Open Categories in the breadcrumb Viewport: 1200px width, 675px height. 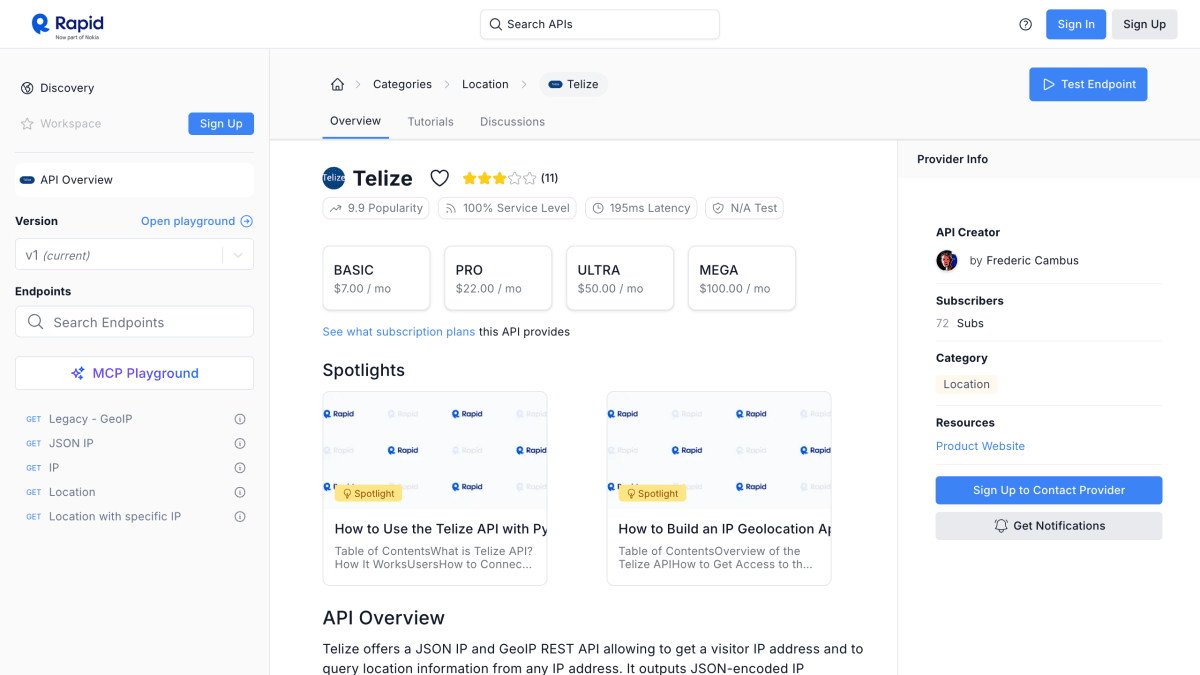pyautogui.click(x=402, y=85)
